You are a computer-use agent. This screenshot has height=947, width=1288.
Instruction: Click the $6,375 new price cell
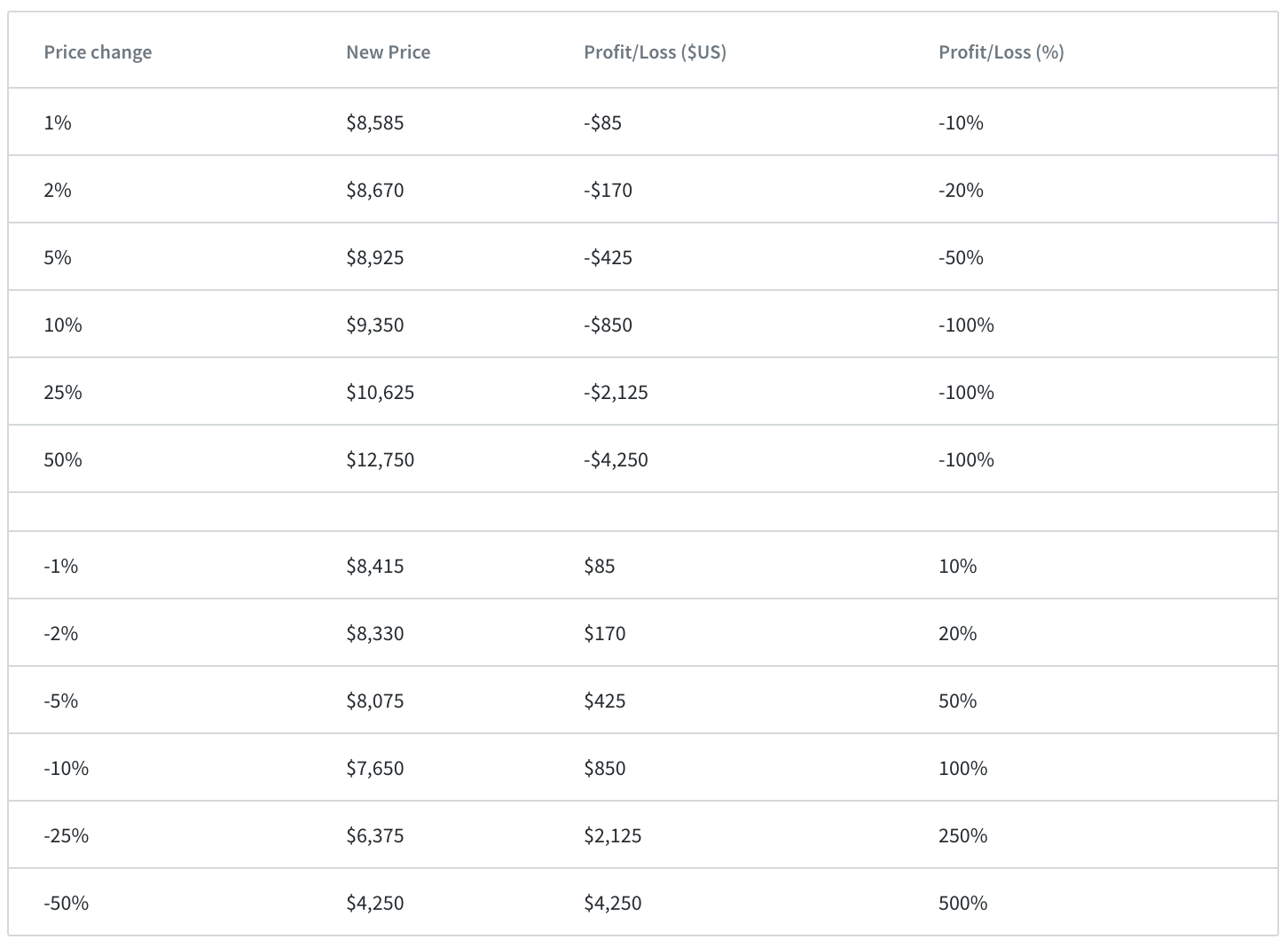click(x=374, y=836)
